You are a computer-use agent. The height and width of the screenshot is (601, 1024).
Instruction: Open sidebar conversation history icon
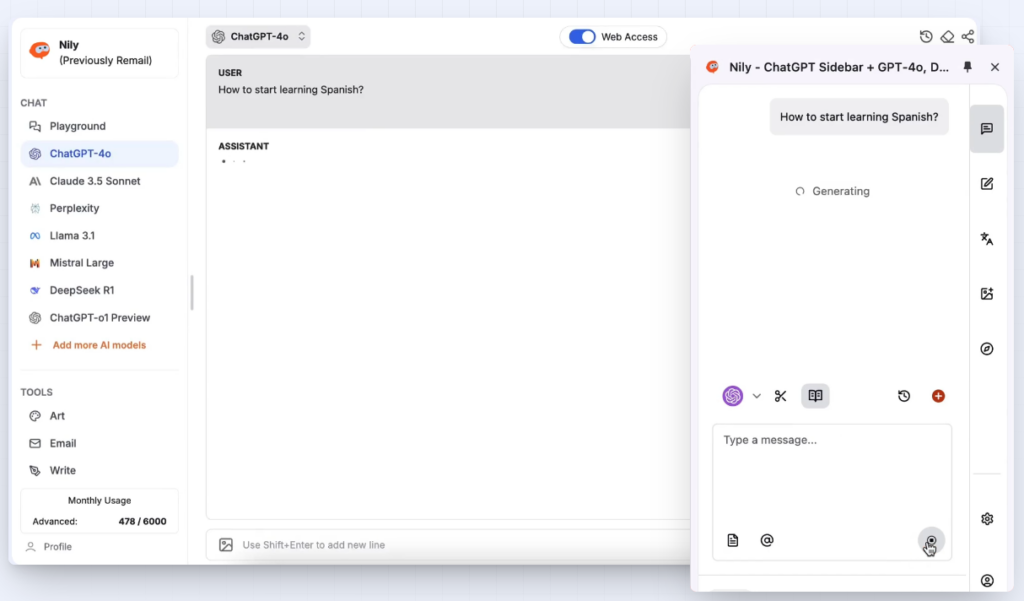pyautogui.click(x=904, y=396)
